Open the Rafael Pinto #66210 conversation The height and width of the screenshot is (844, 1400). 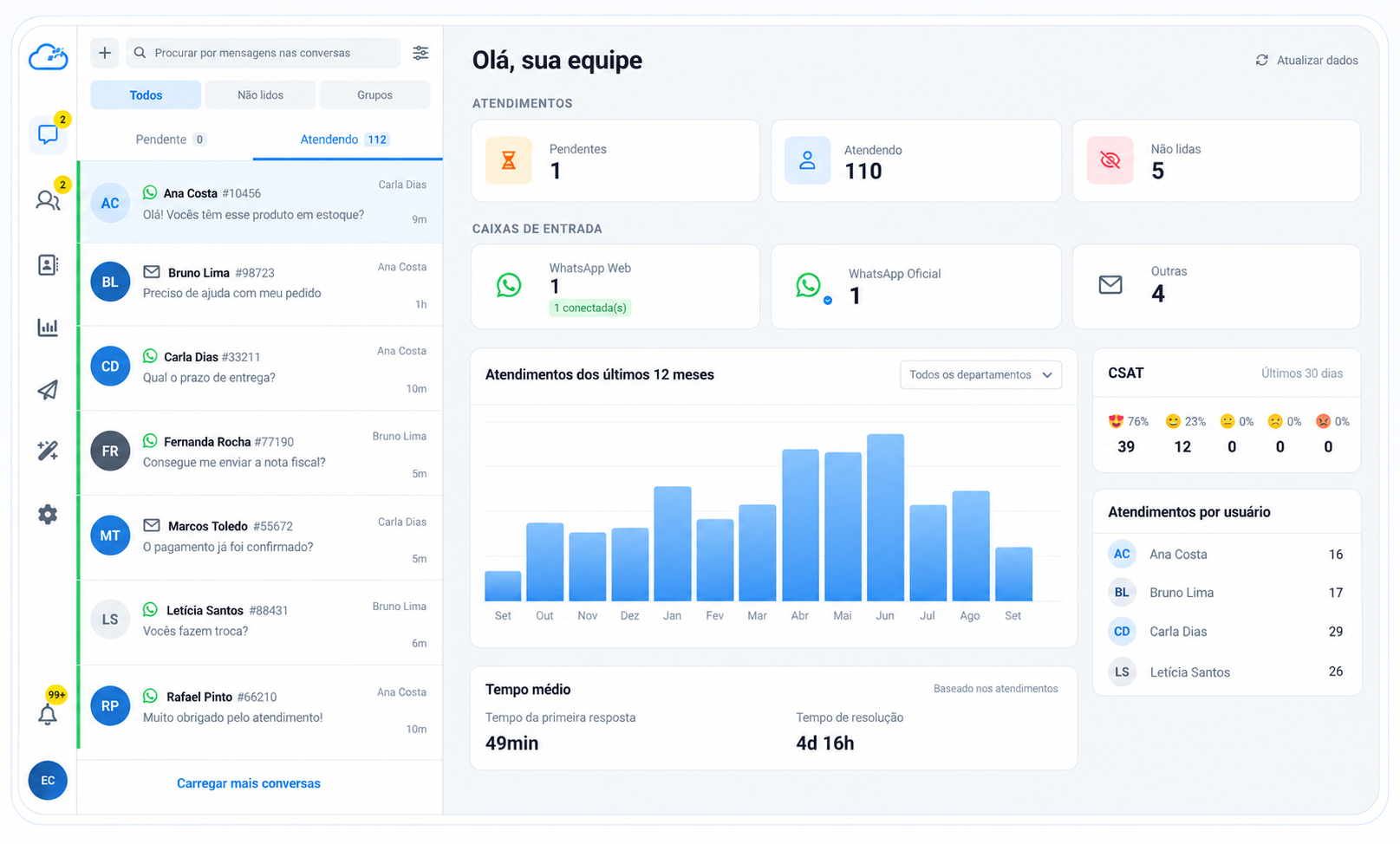(260, 707)
